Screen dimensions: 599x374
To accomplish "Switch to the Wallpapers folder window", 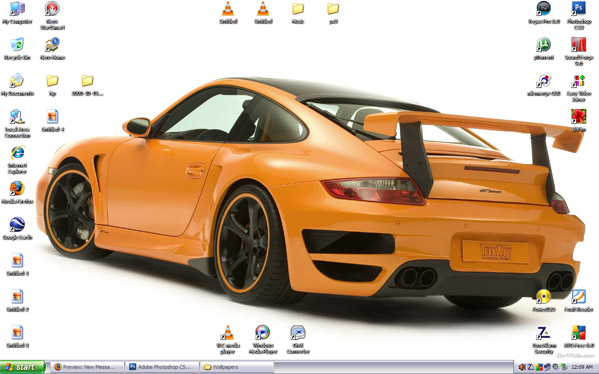I will pyautogui.click(x=237, y=367).
